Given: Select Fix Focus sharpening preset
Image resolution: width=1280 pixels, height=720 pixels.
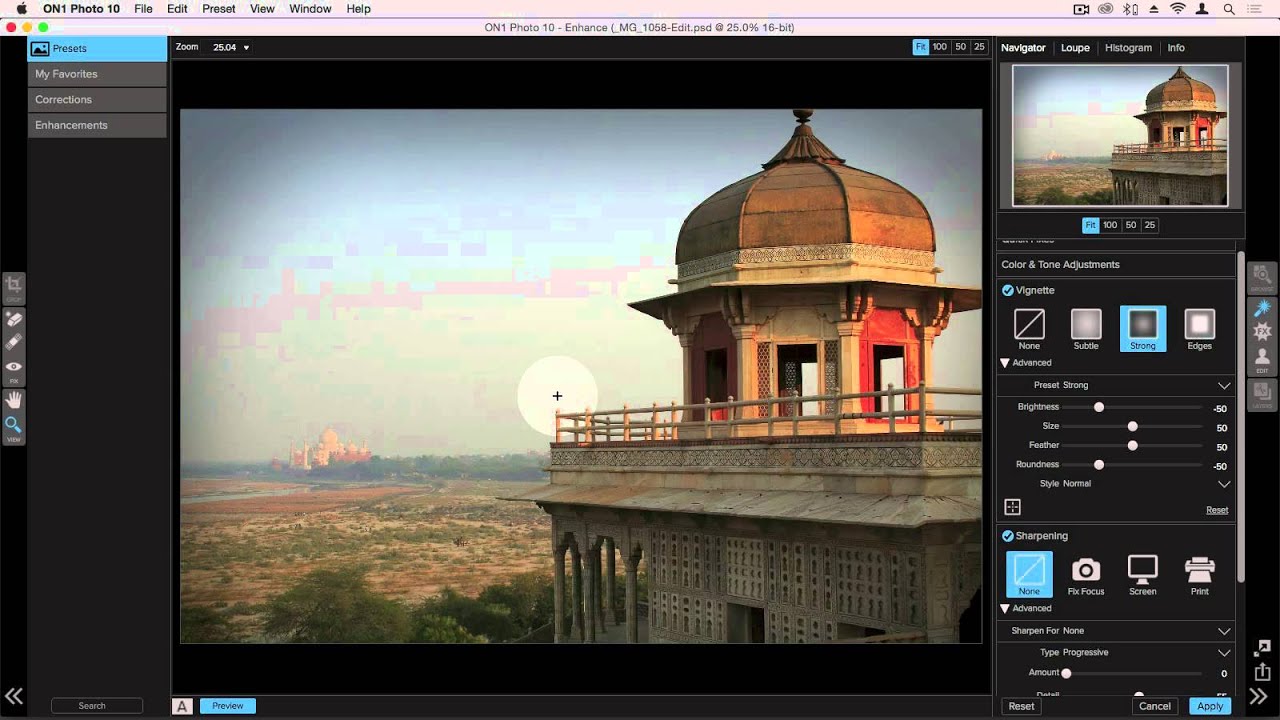Looking at the screenshot, I should (1086, 575).
